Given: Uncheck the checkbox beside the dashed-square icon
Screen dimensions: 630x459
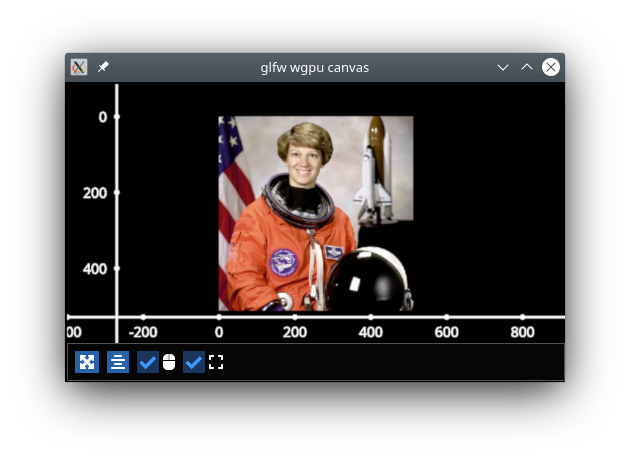Looking at the screenshot, I should 194,362.
